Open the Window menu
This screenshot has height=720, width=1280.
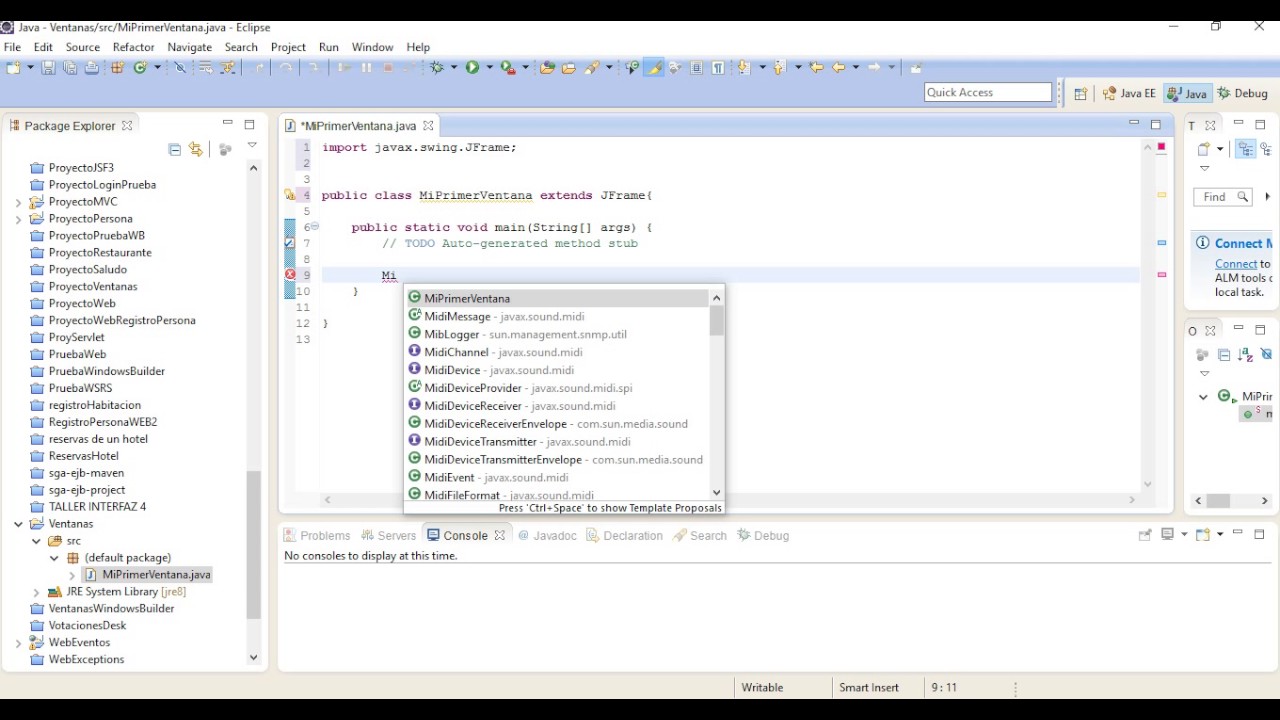(x=372, y=47)
